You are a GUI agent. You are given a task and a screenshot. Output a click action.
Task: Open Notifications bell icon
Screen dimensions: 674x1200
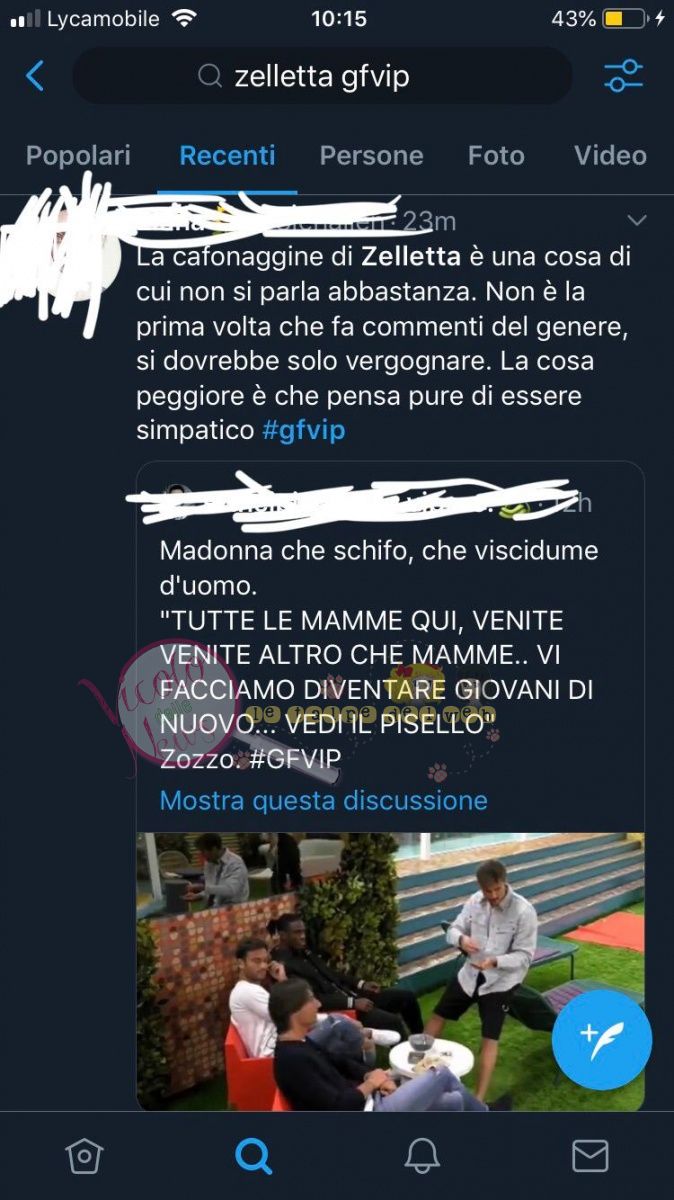point(422,1156)
